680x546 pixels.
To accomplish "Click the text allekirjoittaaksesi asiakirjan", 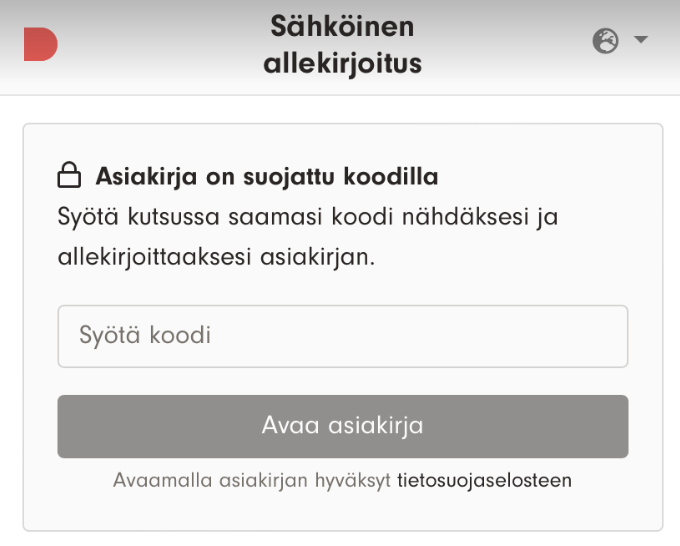I will pyautogui.click(x=216, y=256).
